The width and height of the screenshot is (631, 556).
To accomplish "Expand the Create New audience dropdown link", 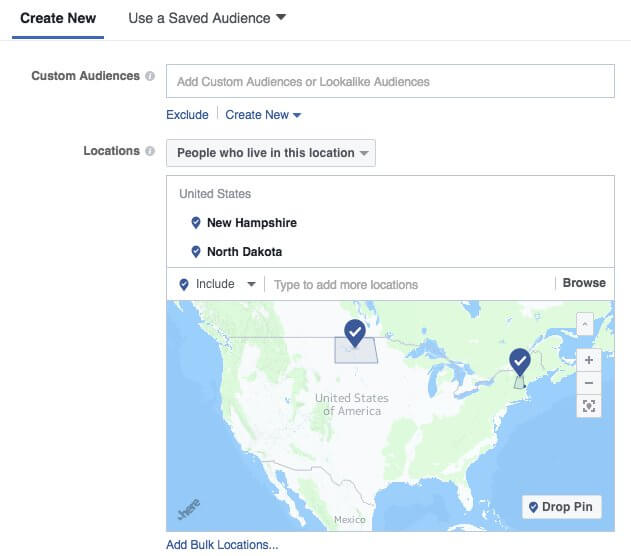I will pyautogui.click(x=263, y=115).
